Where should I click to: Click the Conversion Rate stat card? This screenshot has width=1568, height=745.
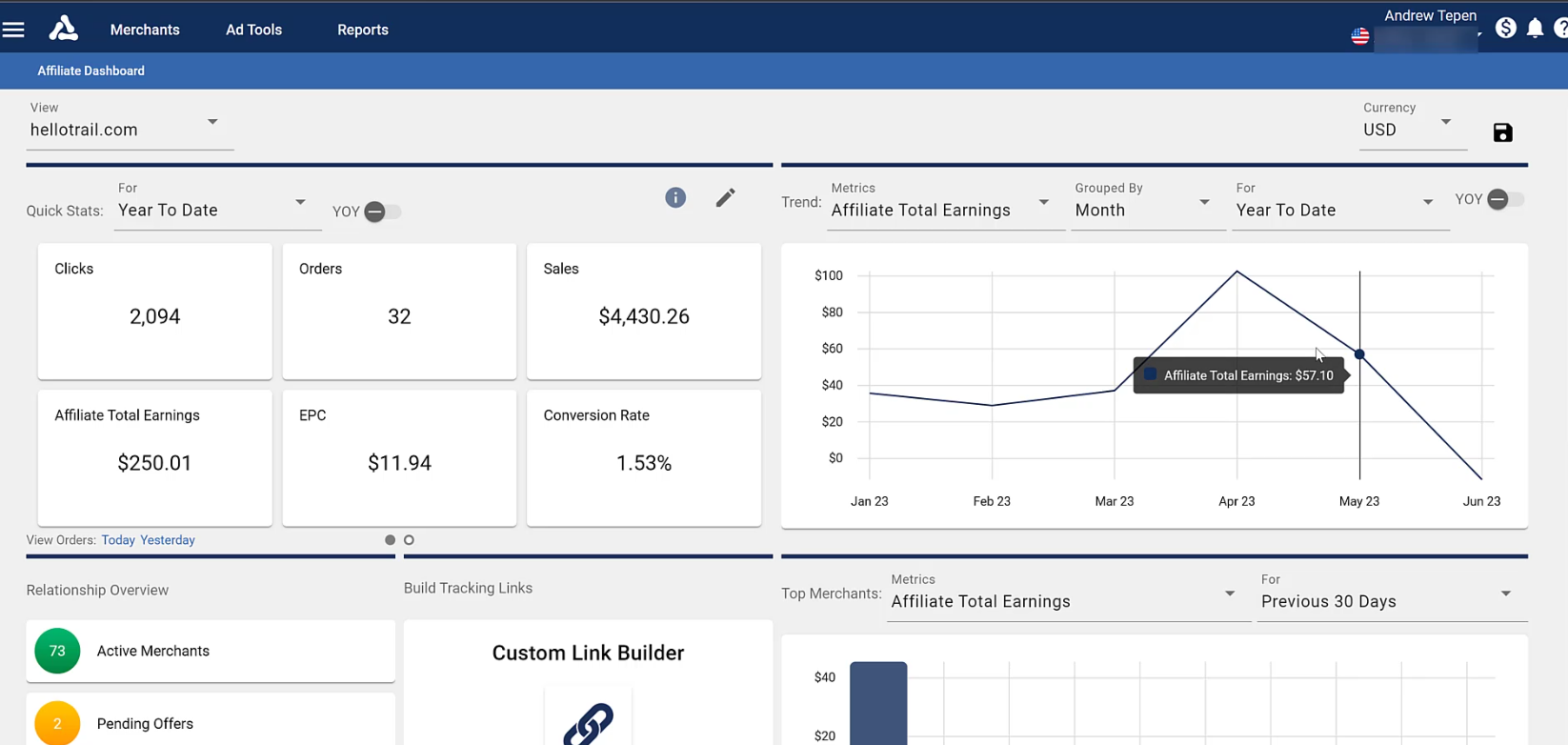coord(644,457)
